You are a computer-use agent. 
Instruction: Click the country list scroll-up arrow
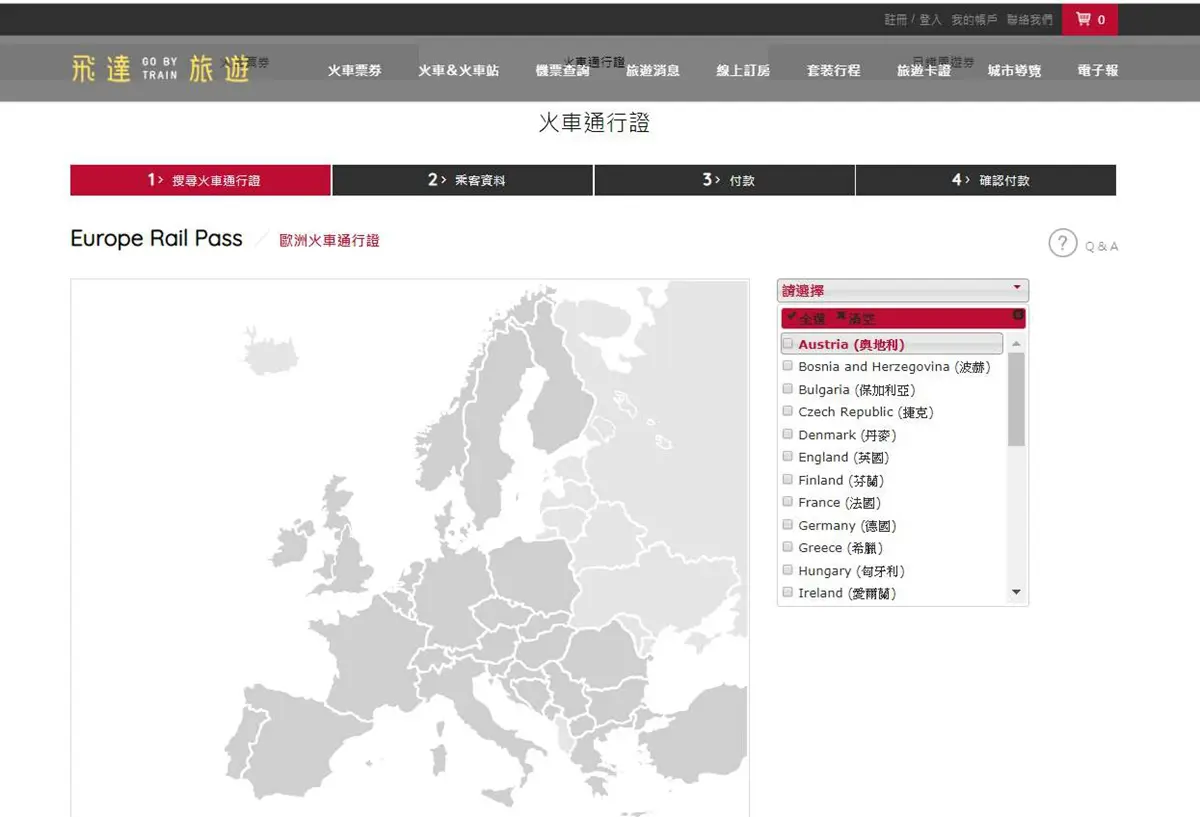[x=1017, y=343]
